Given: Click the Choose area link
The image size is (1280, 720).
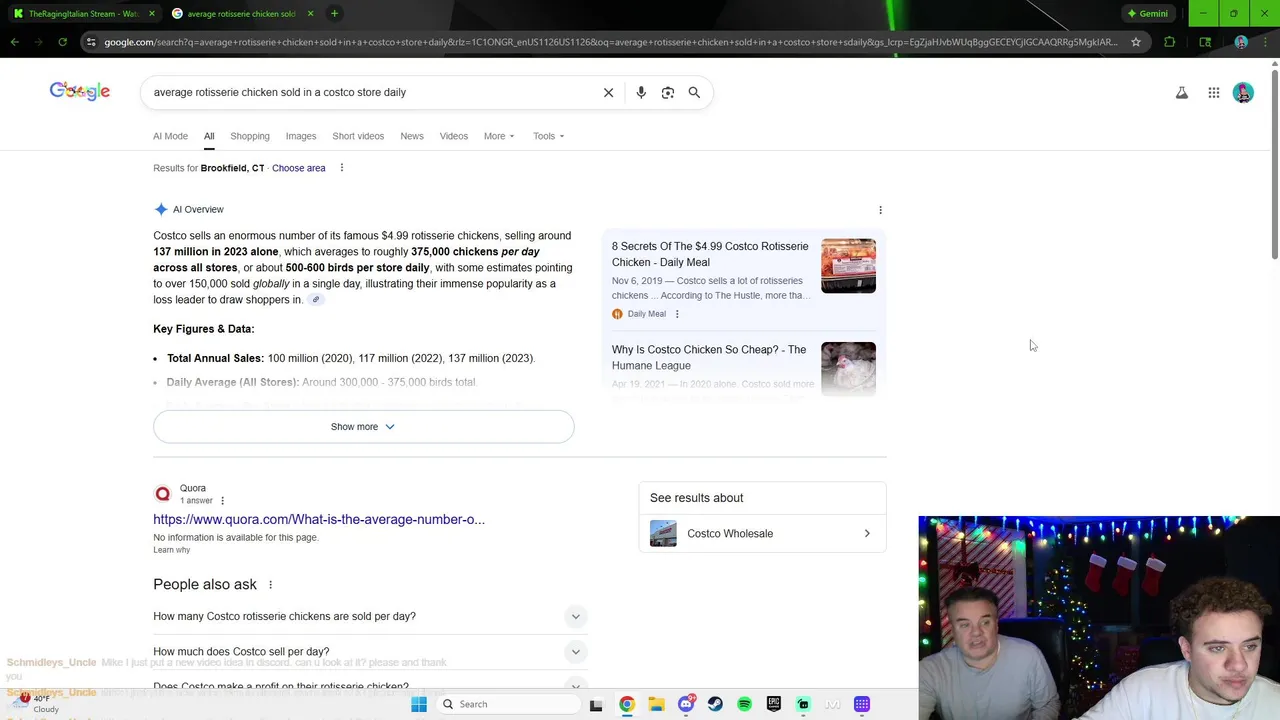Looking at the screenshot, I should point(298,168).
